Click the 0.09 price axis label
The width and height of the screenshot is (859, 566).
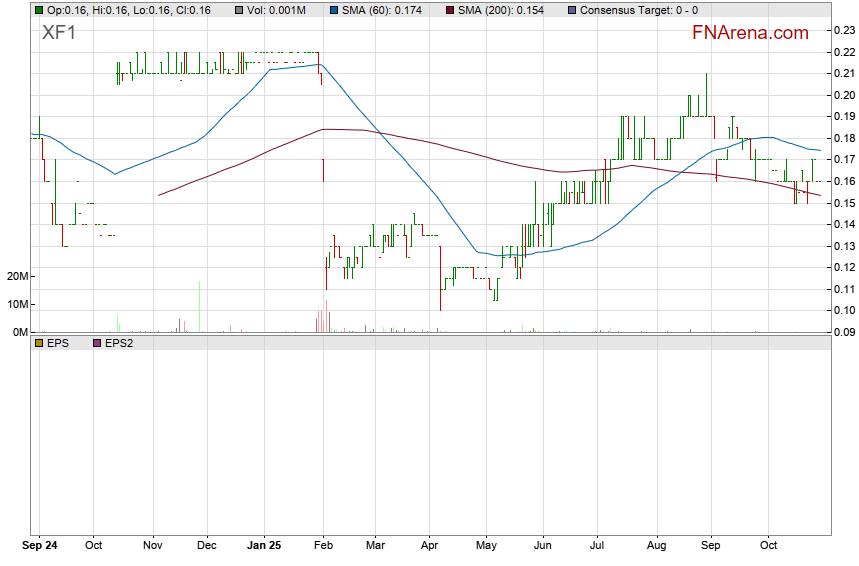click(x=843, y=332)
